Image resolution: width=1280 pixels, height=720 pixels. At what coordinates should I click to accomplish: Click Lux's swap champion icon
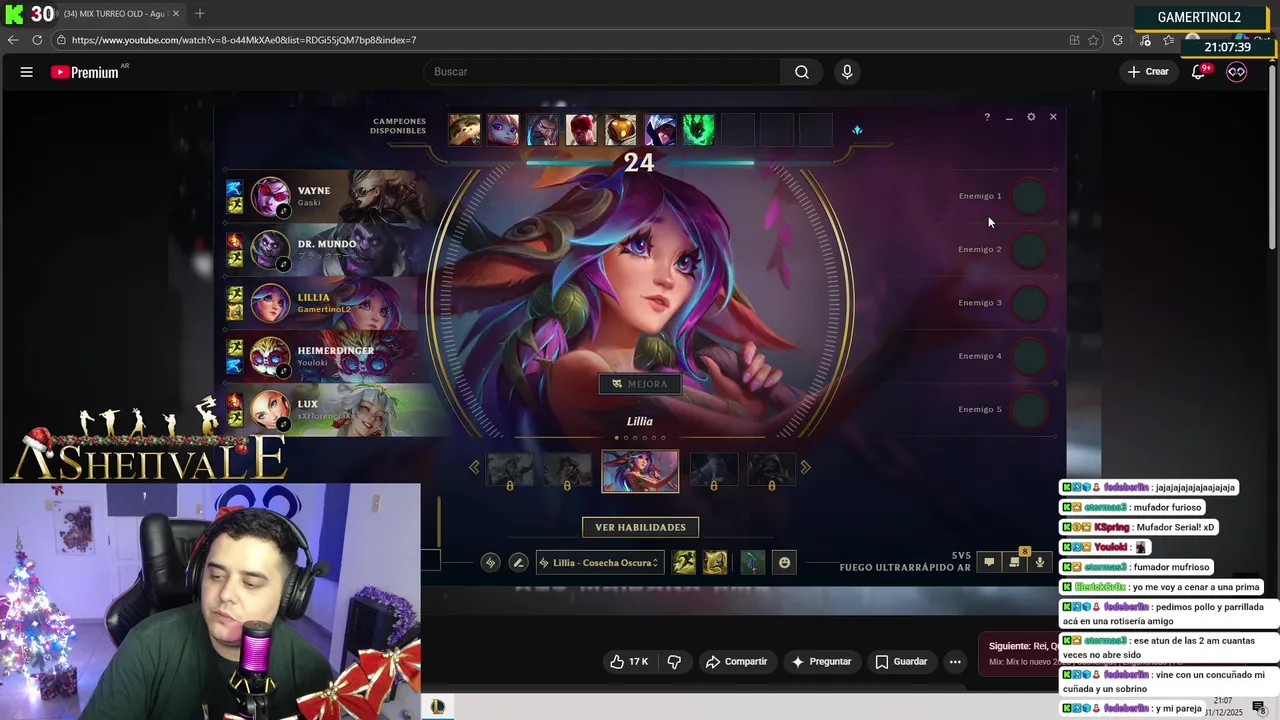284,424
